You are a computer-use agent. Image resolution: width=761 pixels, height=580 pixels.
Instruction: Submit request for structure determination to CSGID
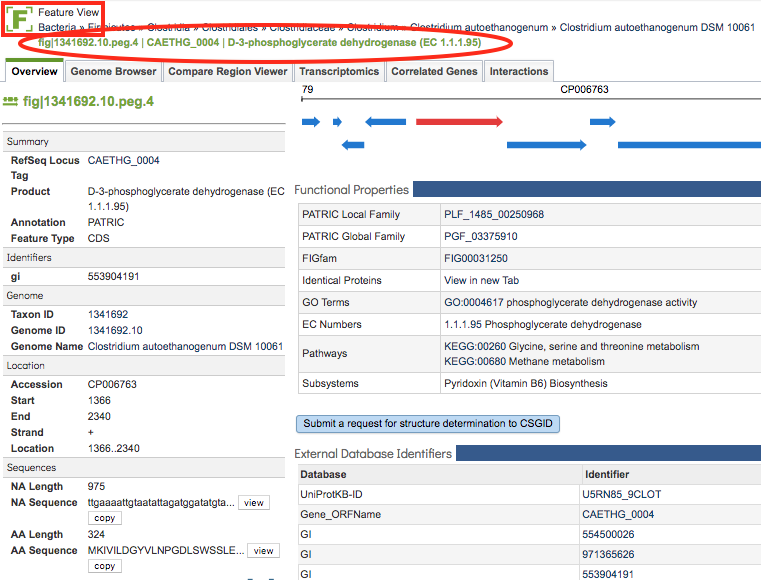(428, 423)
